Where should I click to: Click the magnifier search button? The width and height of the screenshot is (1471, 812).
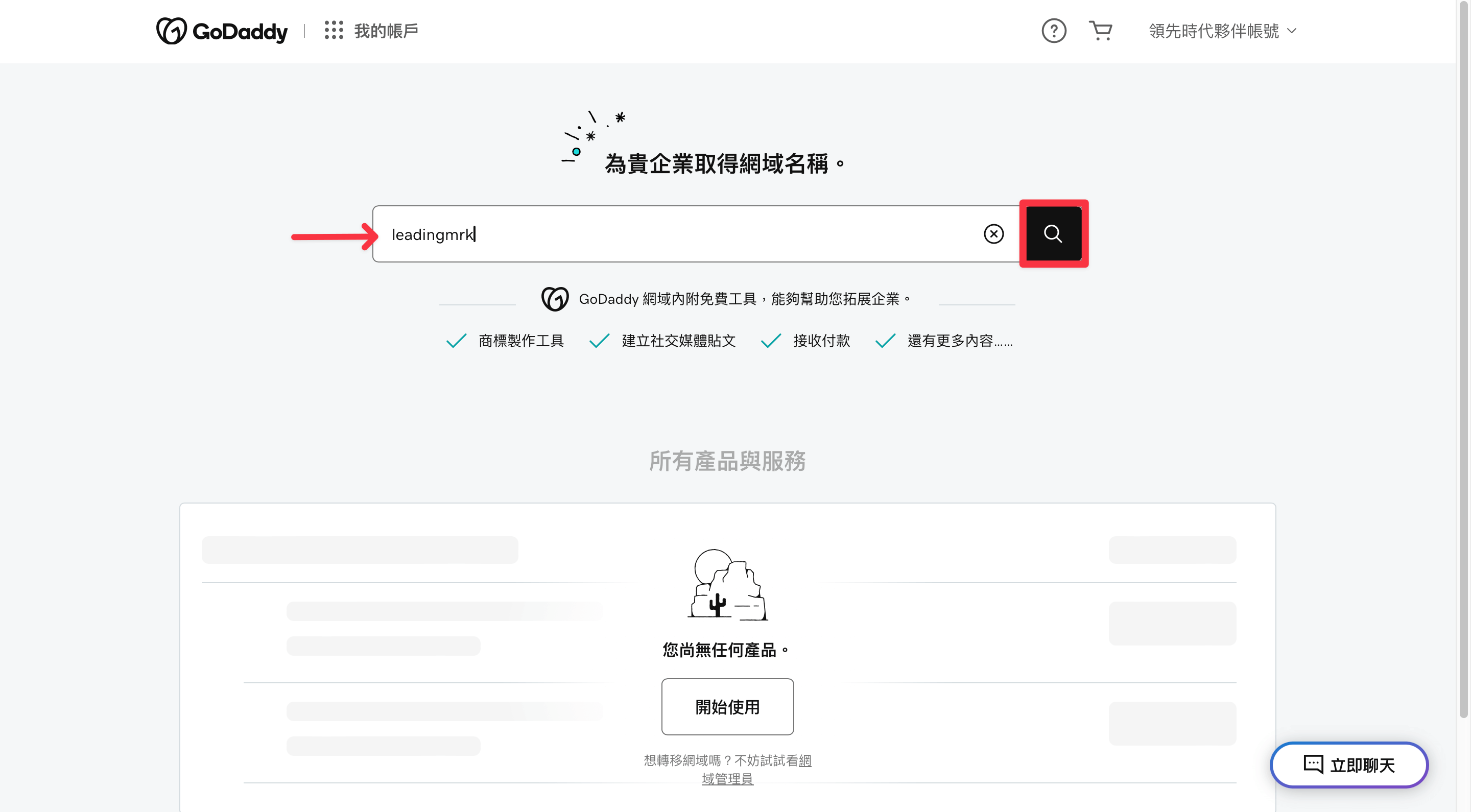(x=1054, y=233)
